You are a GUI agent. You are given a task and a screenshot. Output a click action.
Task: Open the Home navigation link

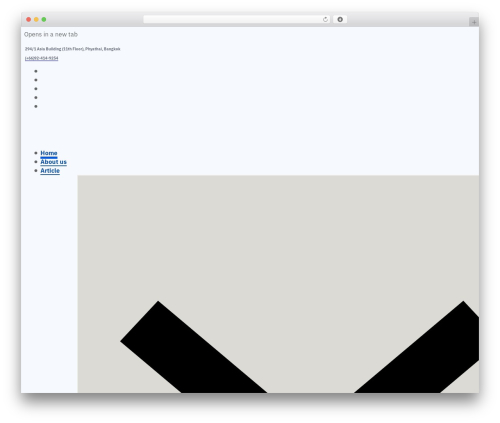49,153
